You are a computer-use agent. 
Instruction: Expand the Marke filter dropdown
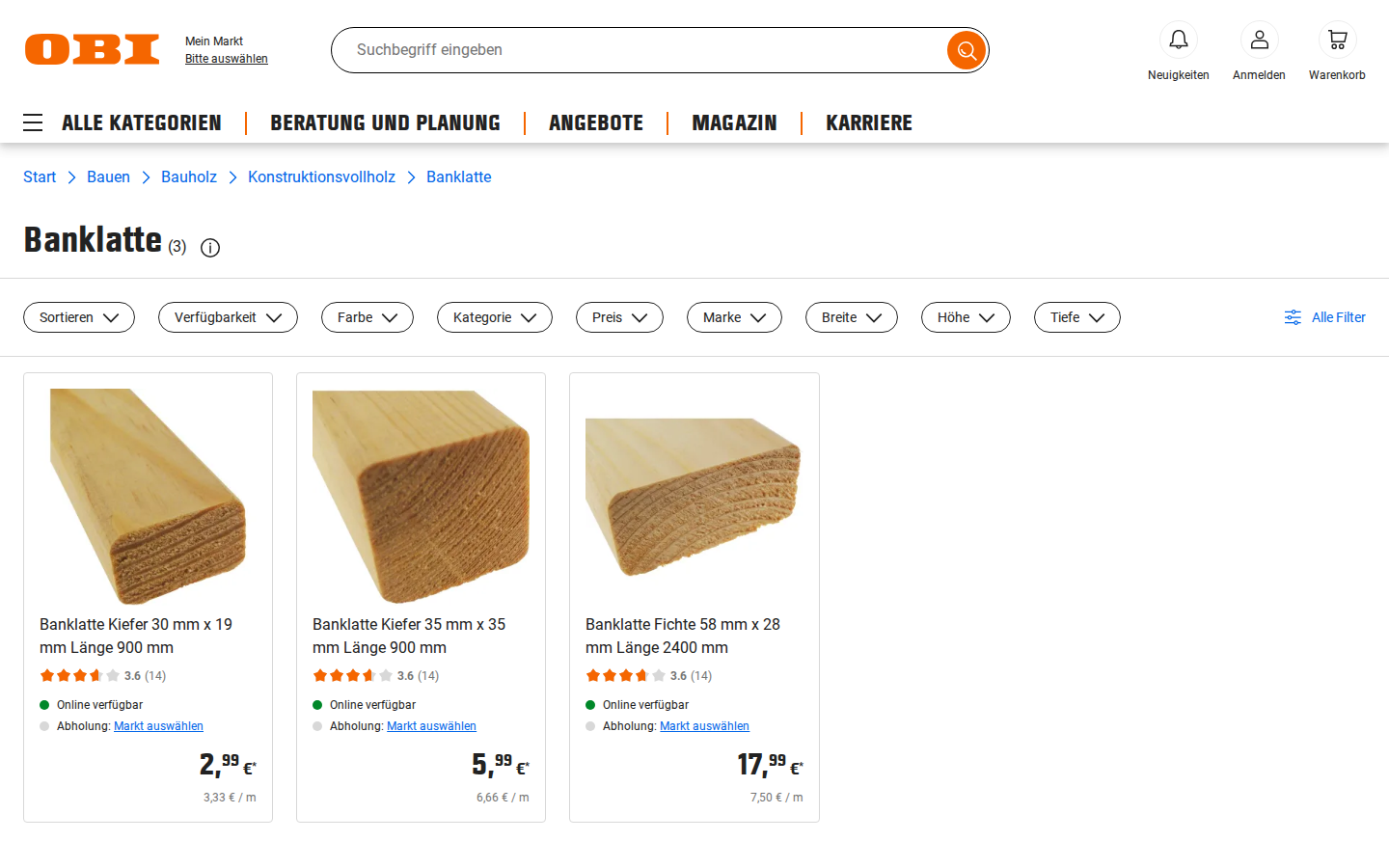point(734,317)
